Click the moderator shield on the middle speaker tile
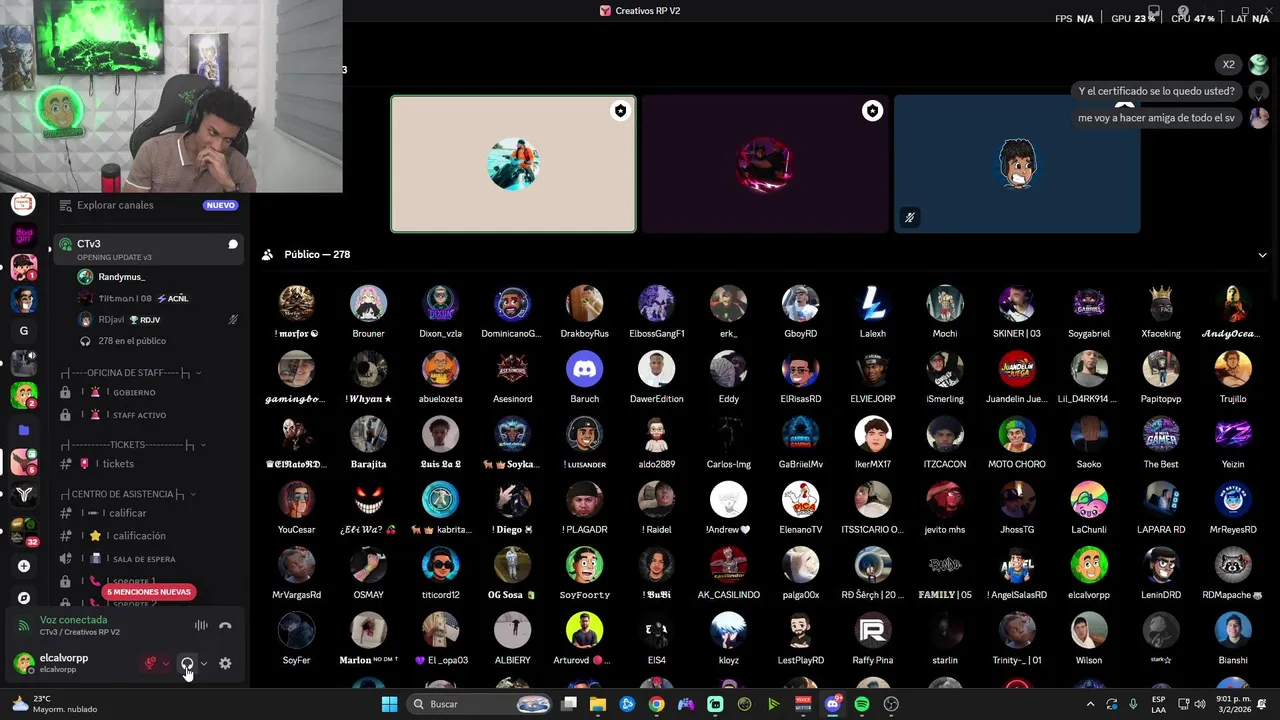 point(872,111)
